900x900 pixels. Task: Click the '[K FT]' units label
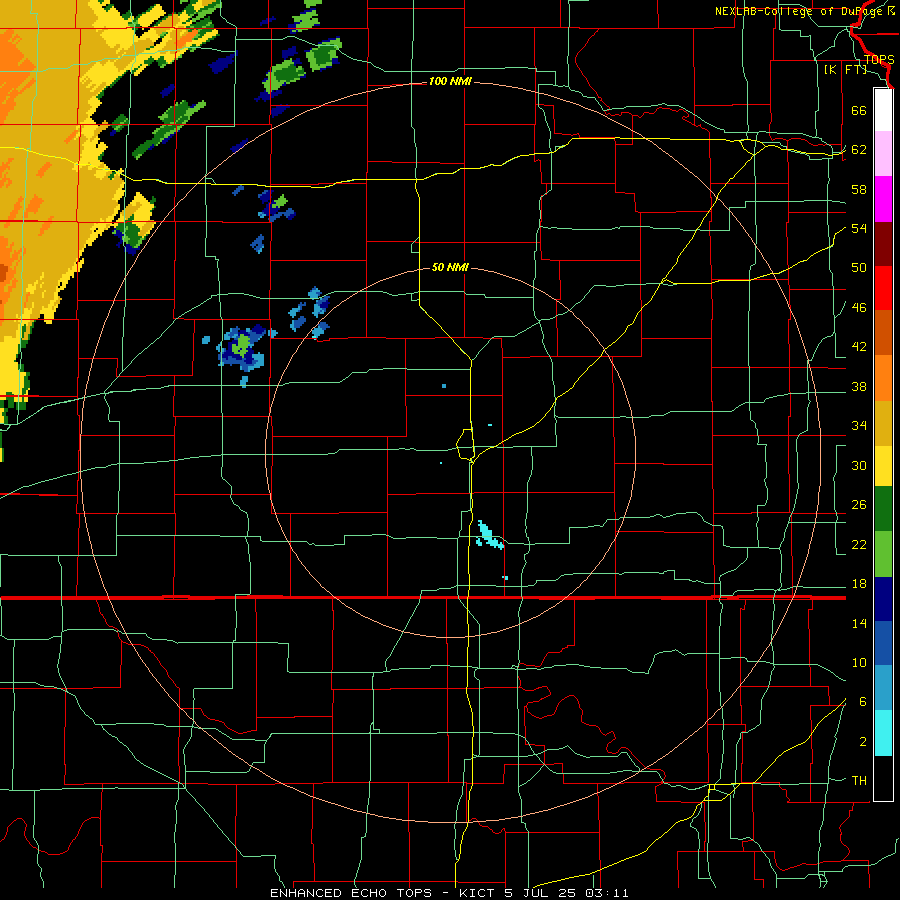tap(845, 70)
